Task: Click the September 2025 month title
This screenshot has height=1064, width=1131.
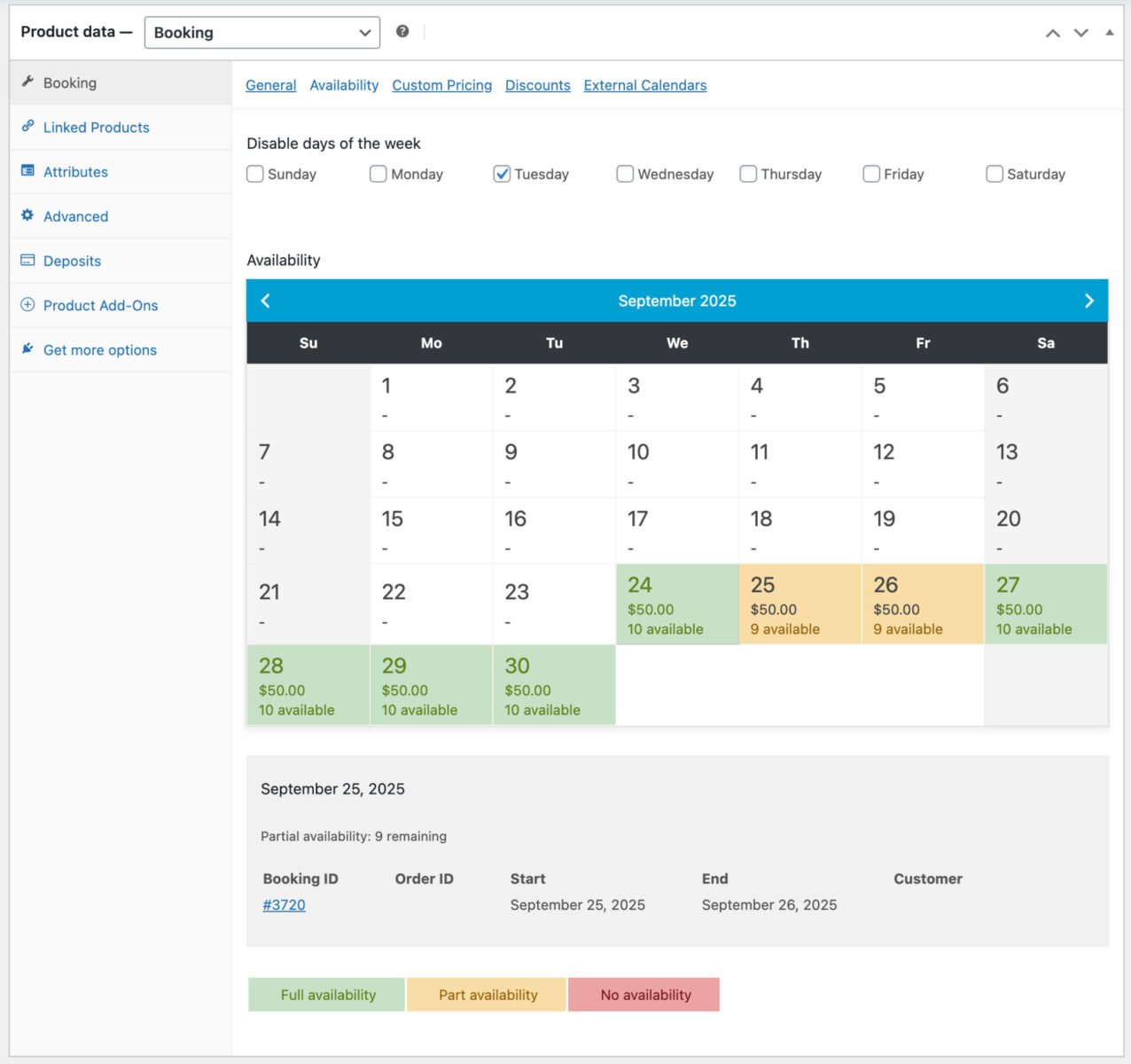Action: tap(677, 301)
